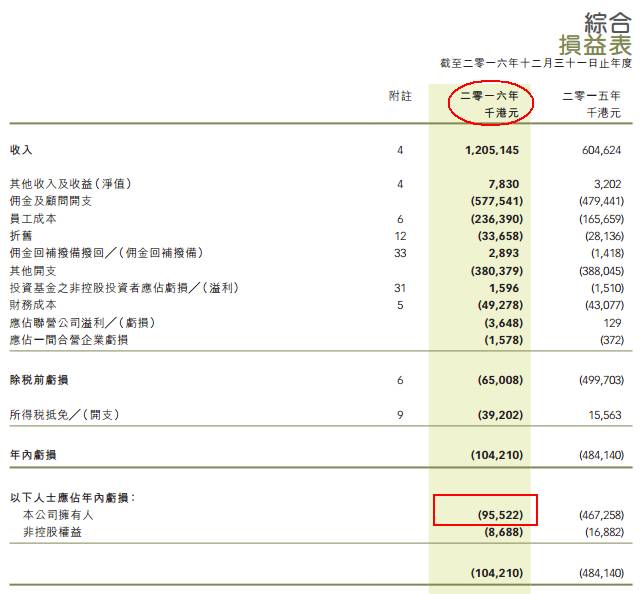Image resolution: width=641 pixels, height=594 pixels.
Task: Select the value (372)
Action: click(612, 340)
